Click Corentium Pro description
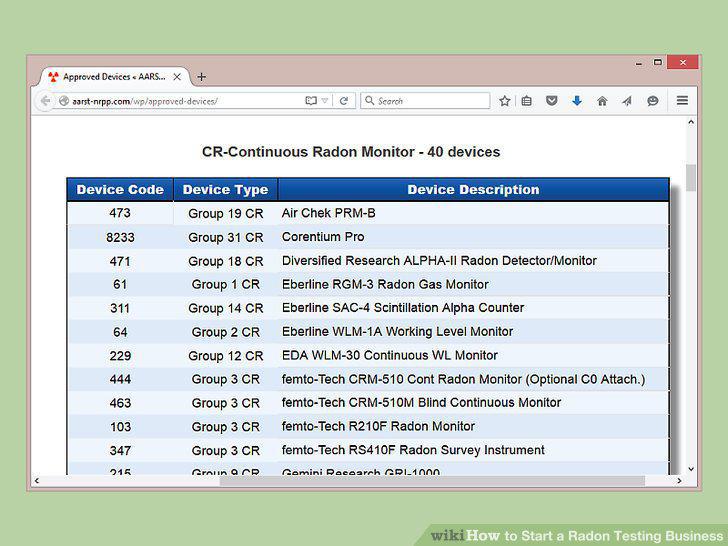This screenshot has width=728, height=546. pyautogui.click(x=323, y=237)
